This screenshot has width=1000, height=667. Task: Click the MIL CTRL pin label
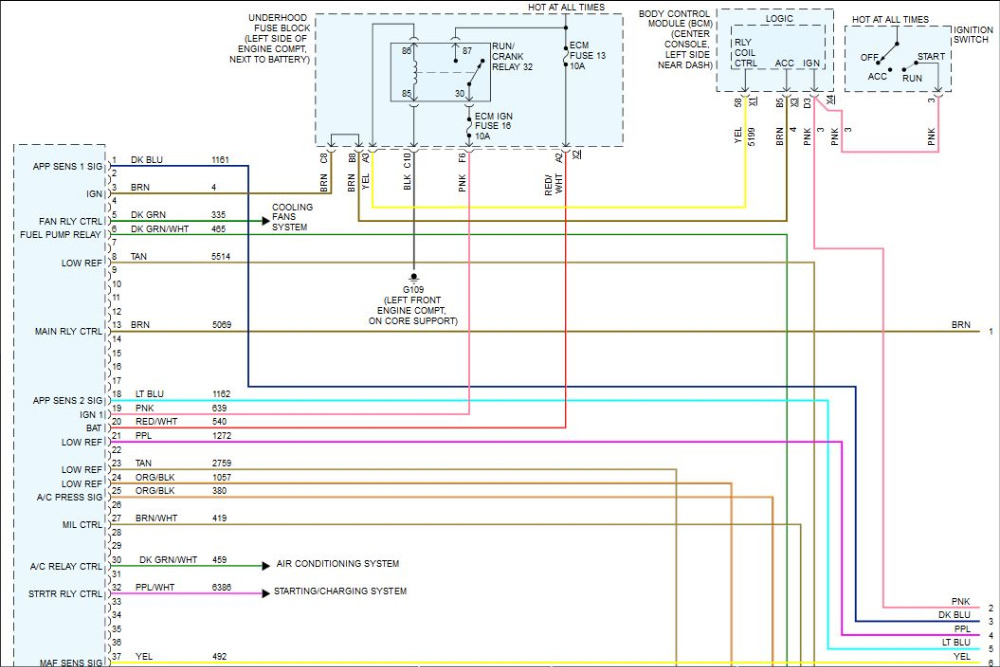pos(82,524)
